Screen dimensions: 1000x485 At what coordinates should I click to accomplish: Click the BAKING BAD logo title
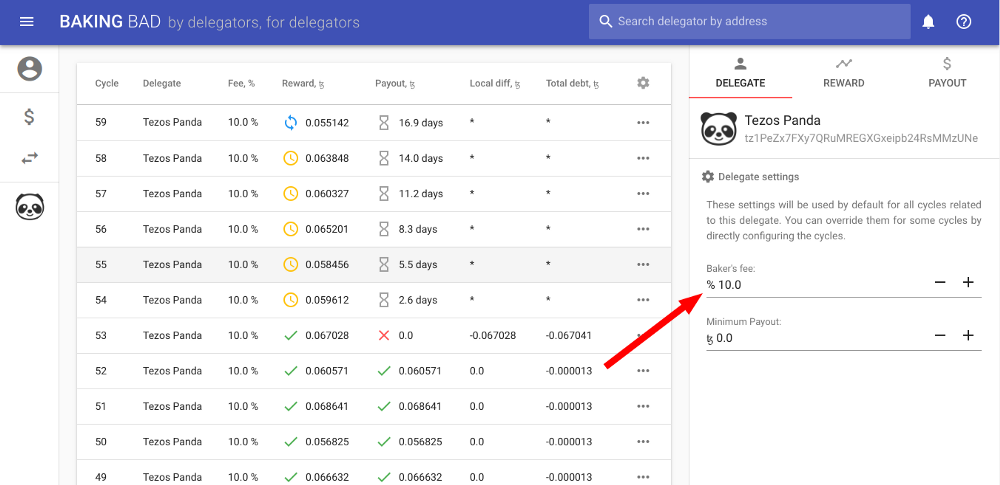click(x=110, y=22)
